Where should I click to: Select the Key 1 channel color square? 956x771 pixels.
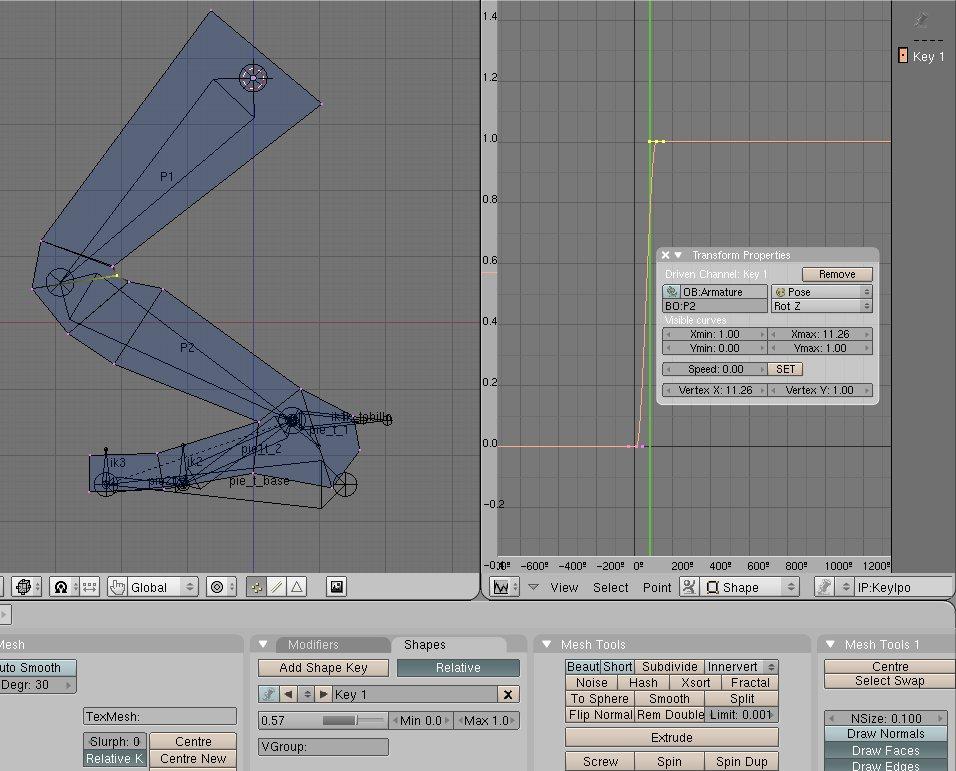pos(903,55)
